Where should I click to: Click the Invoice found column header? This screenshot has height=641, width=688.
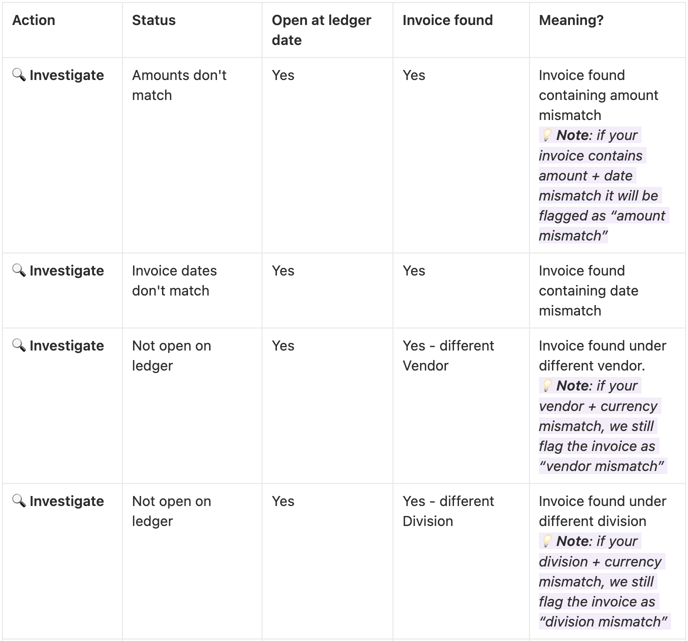click(x=448, y=20)
